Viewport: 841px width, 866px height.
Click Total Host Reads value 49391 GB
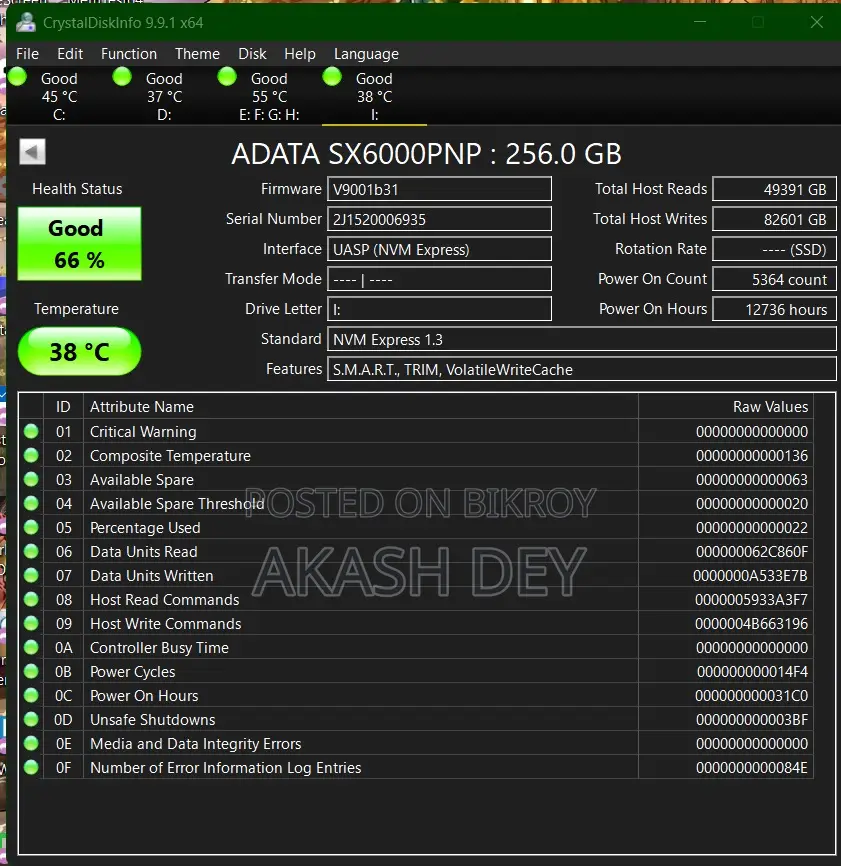pyautogui.click(x=774, y=189)
